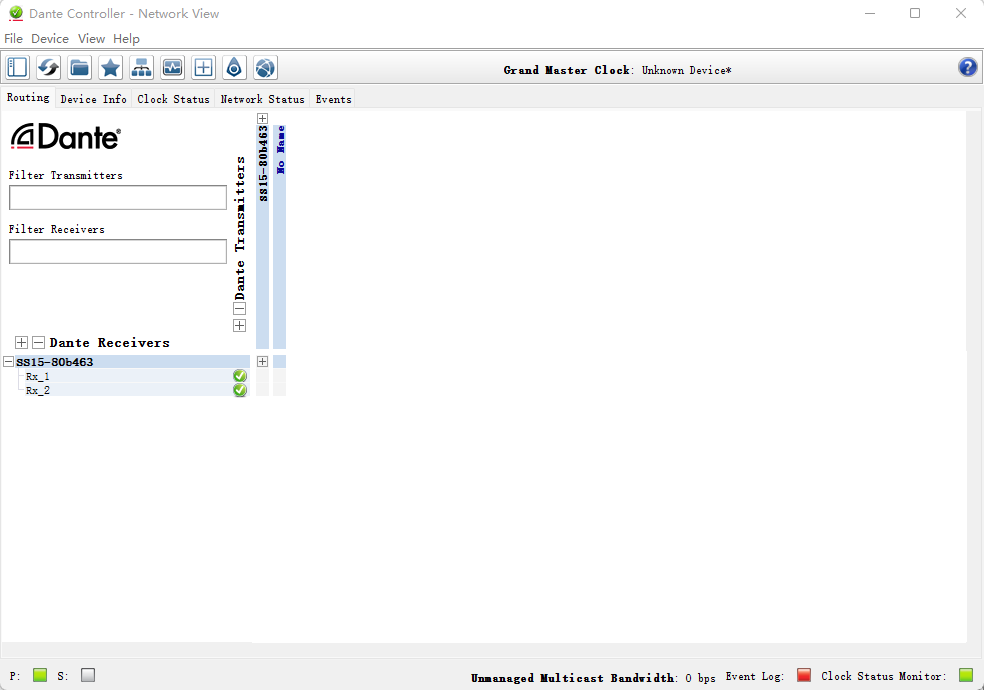This screenshot has width=984, height=690.
Task: Click the Device View plus icon
Action: (203, 68)
